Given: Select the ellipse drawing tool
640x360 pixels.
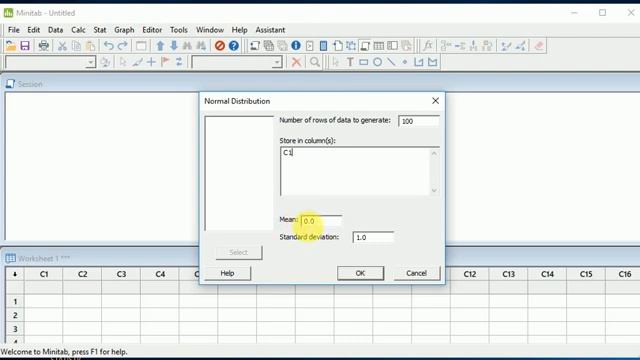Looking at the screenshot, I should (x=378, y=62).
